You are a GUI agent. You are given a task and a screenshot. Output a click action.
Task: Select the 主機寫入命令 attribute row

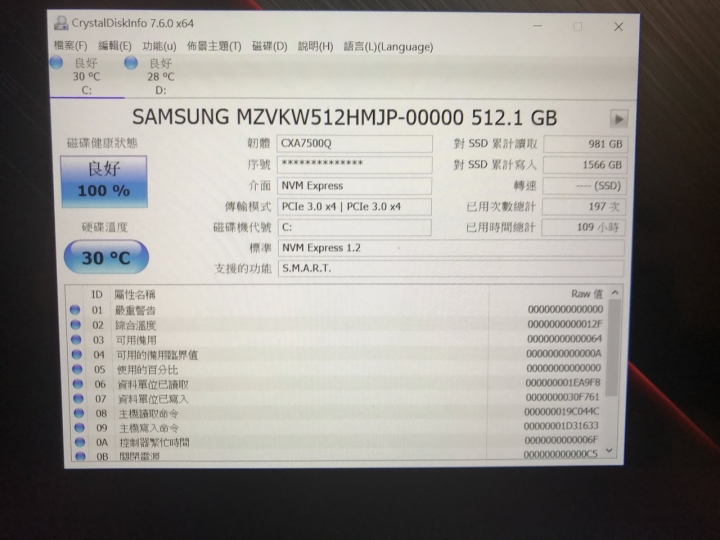[337, 428]
